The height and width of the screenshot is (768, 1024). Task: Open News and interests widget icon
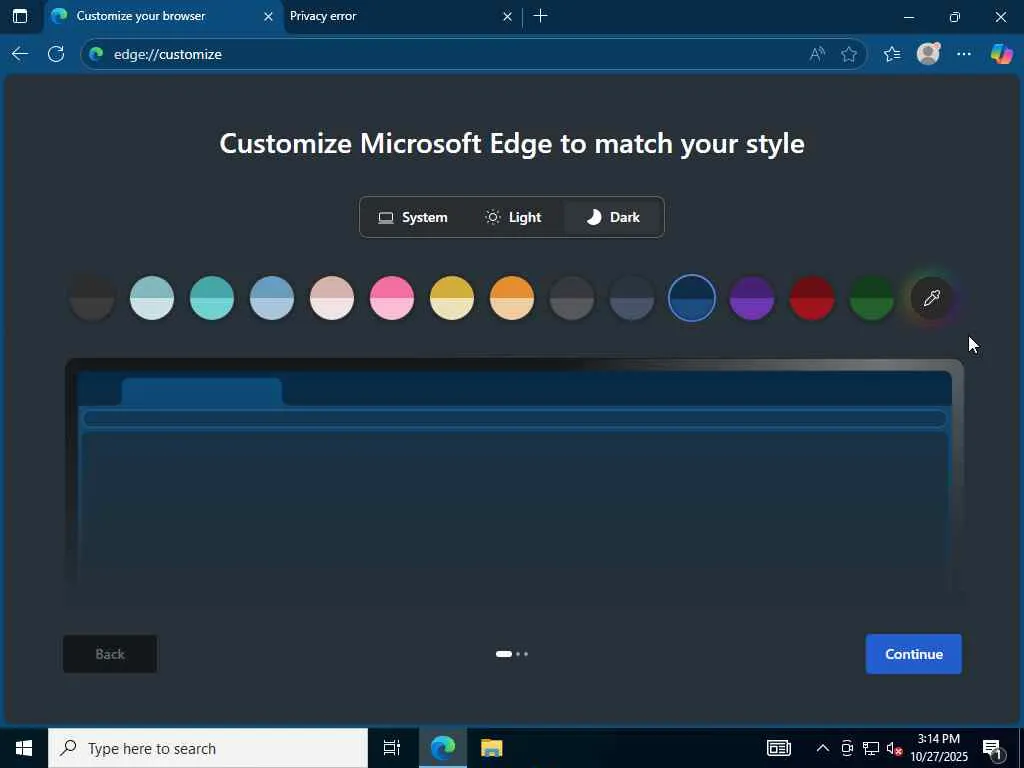(x=778, y=748)
